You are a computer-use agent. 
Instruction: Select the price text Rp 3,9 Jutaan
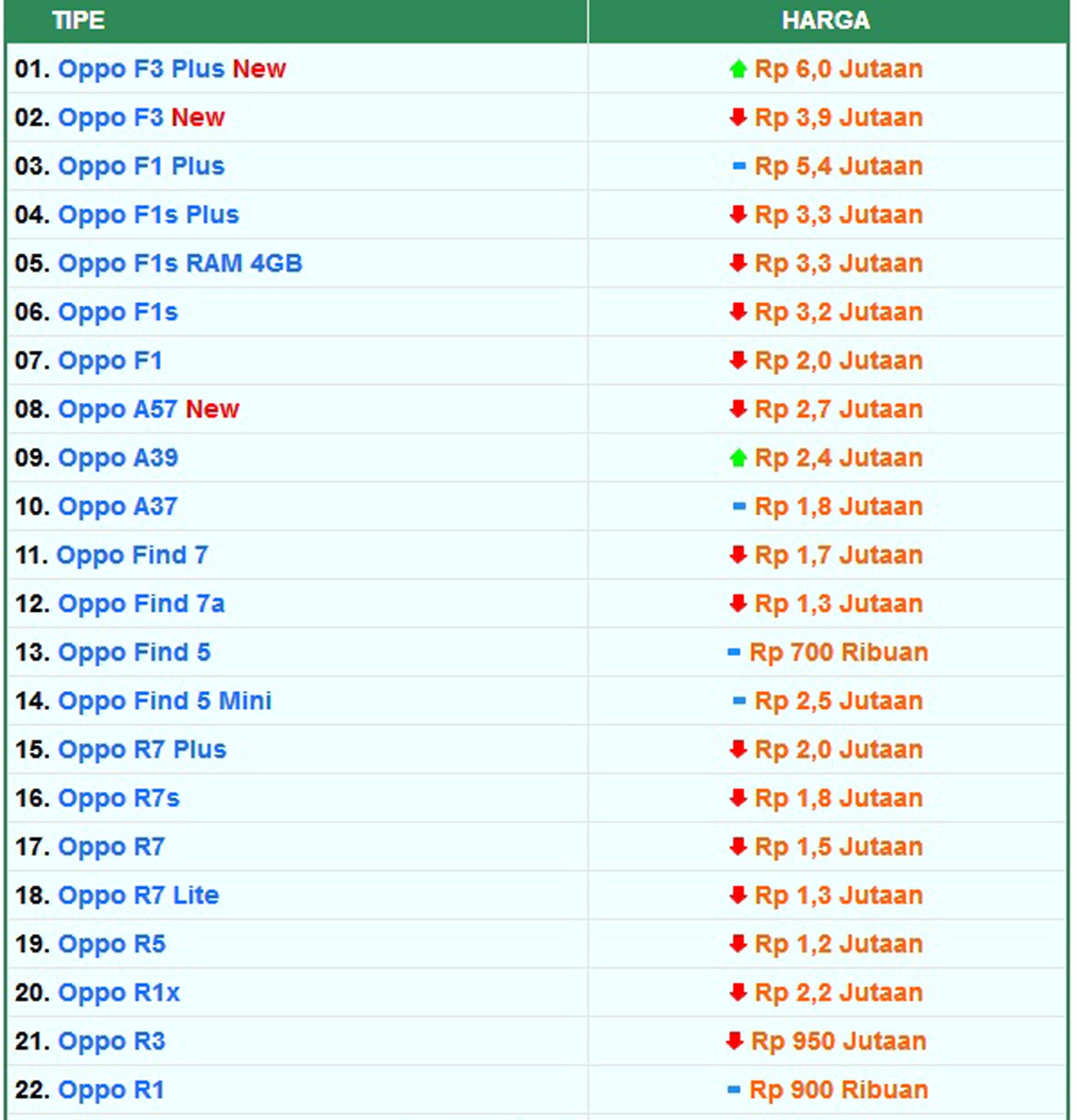coord(839,117)
